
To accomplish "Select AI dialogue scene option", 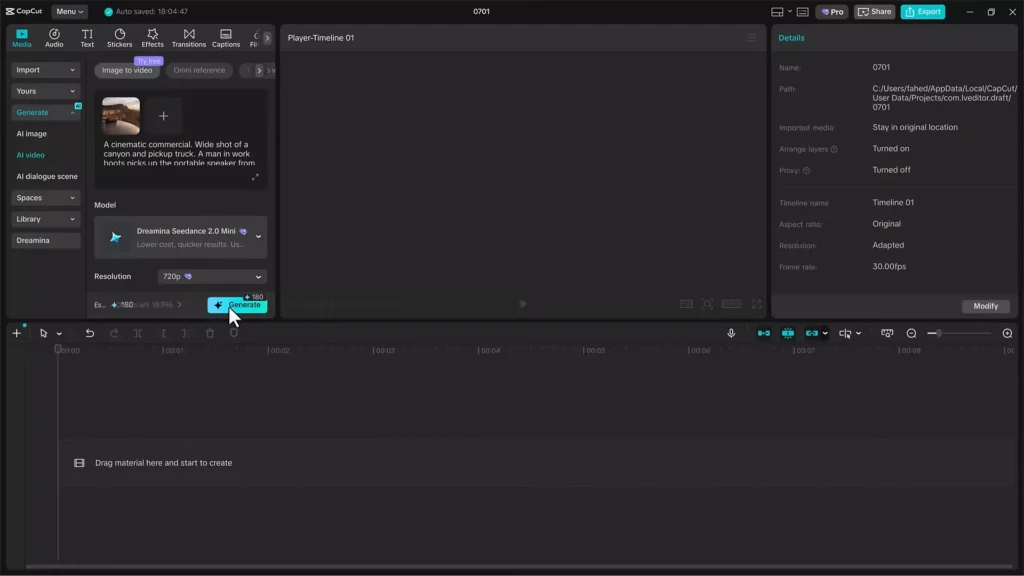I will tap(46, 176).
